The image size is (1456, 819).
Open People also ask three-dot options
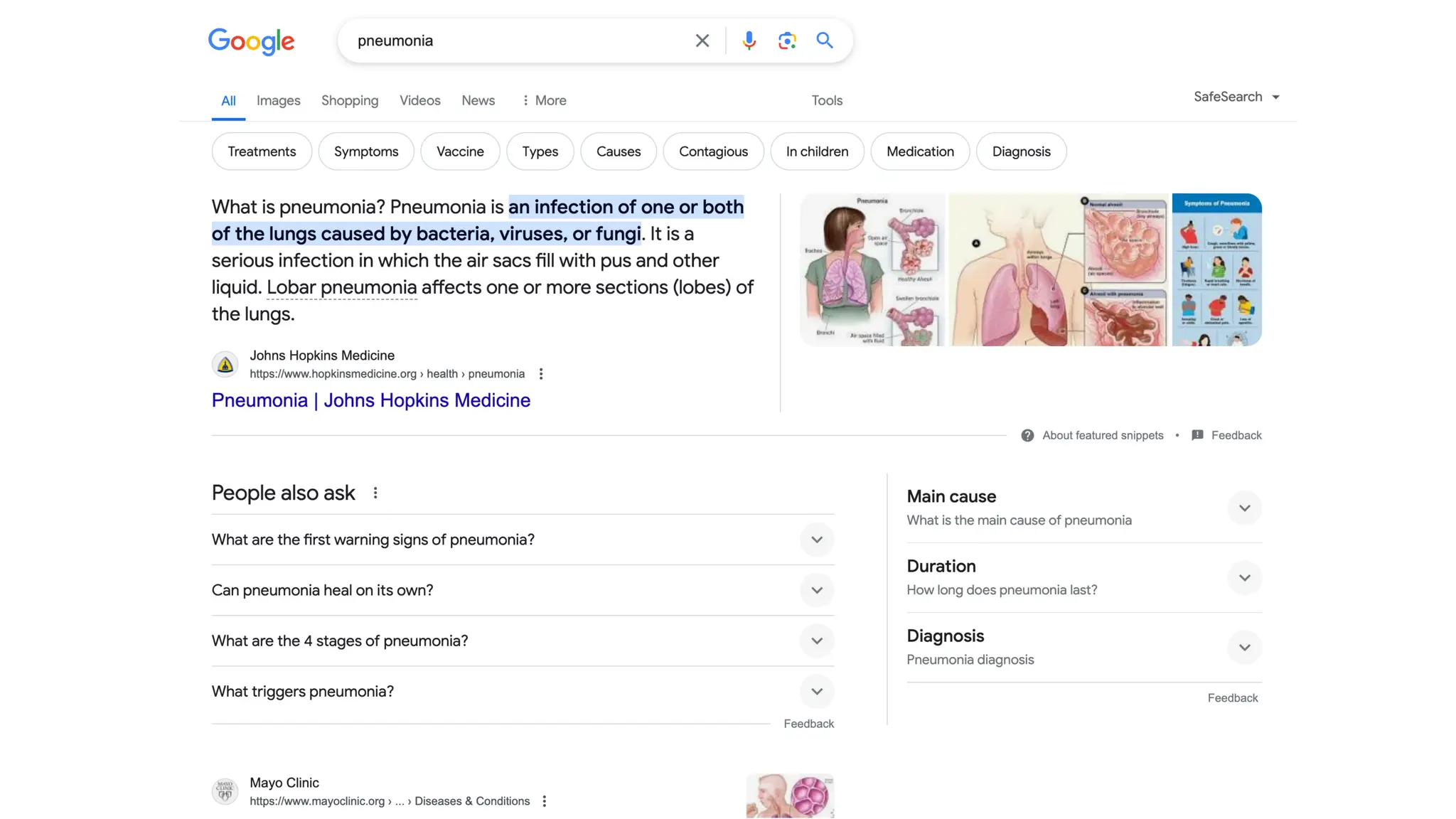375,493
